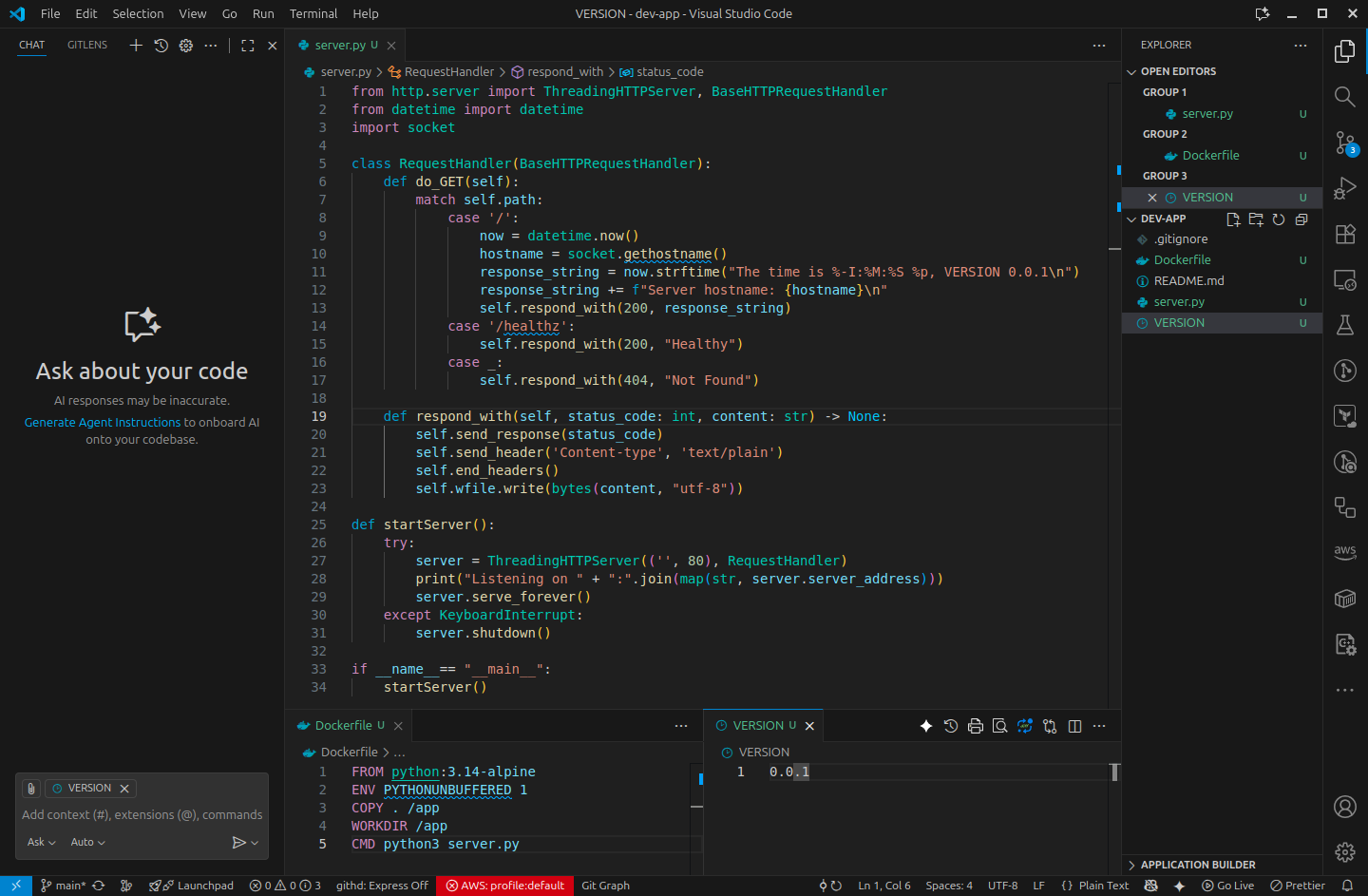Open Explorer panel more actions menu
This screenshot has height=896, width=1368.
pos(1301,45)
